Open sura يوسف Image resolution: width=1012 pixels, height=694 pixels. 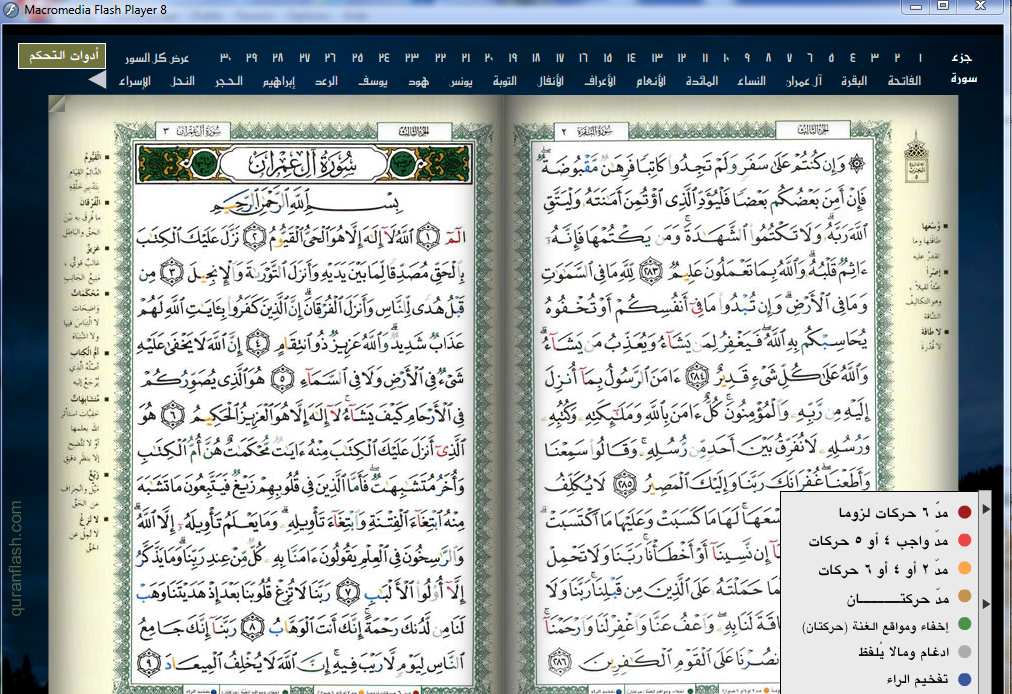373,81
